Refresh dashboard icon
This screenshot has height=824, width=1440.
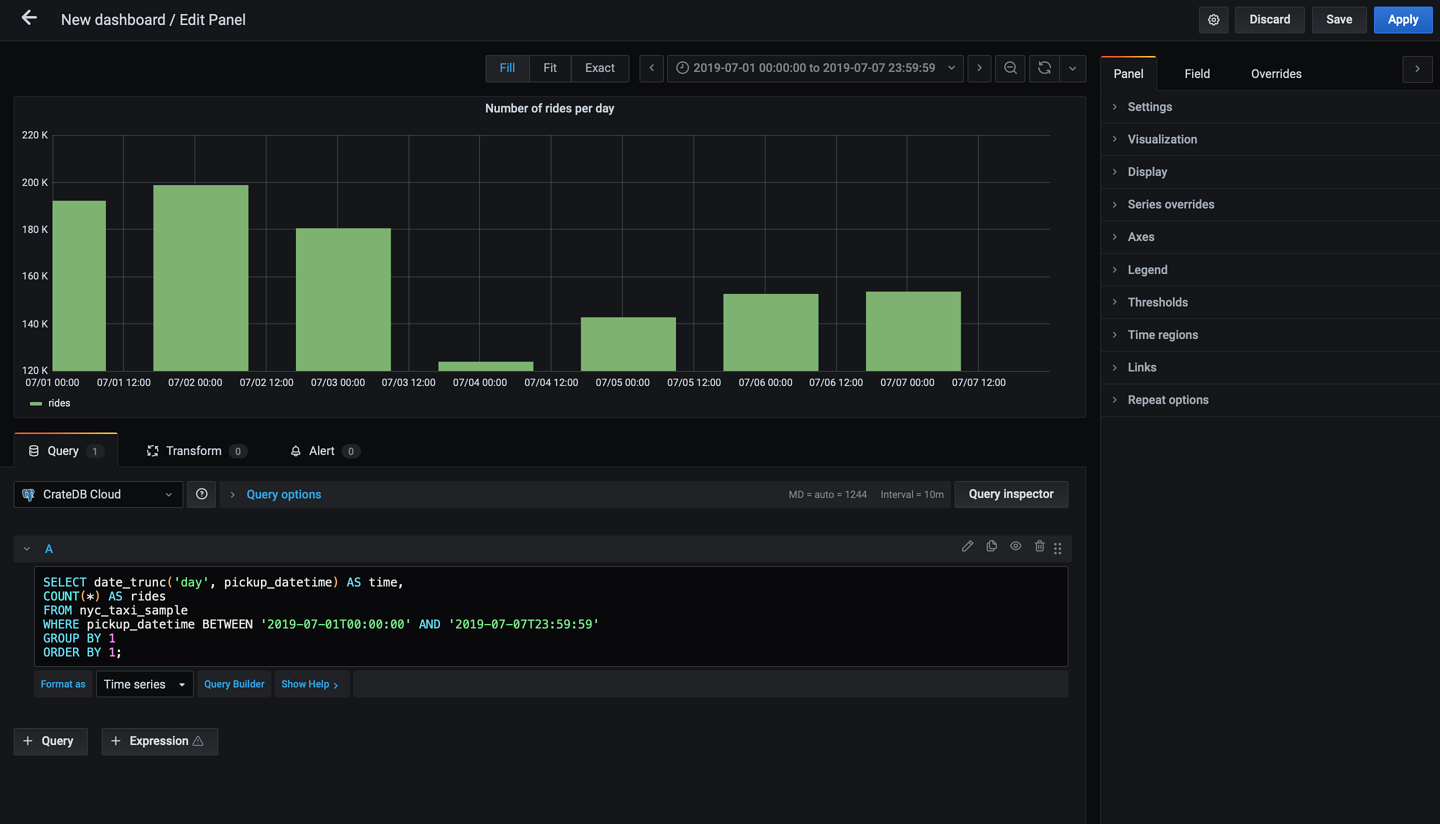tap(1044, 68)
